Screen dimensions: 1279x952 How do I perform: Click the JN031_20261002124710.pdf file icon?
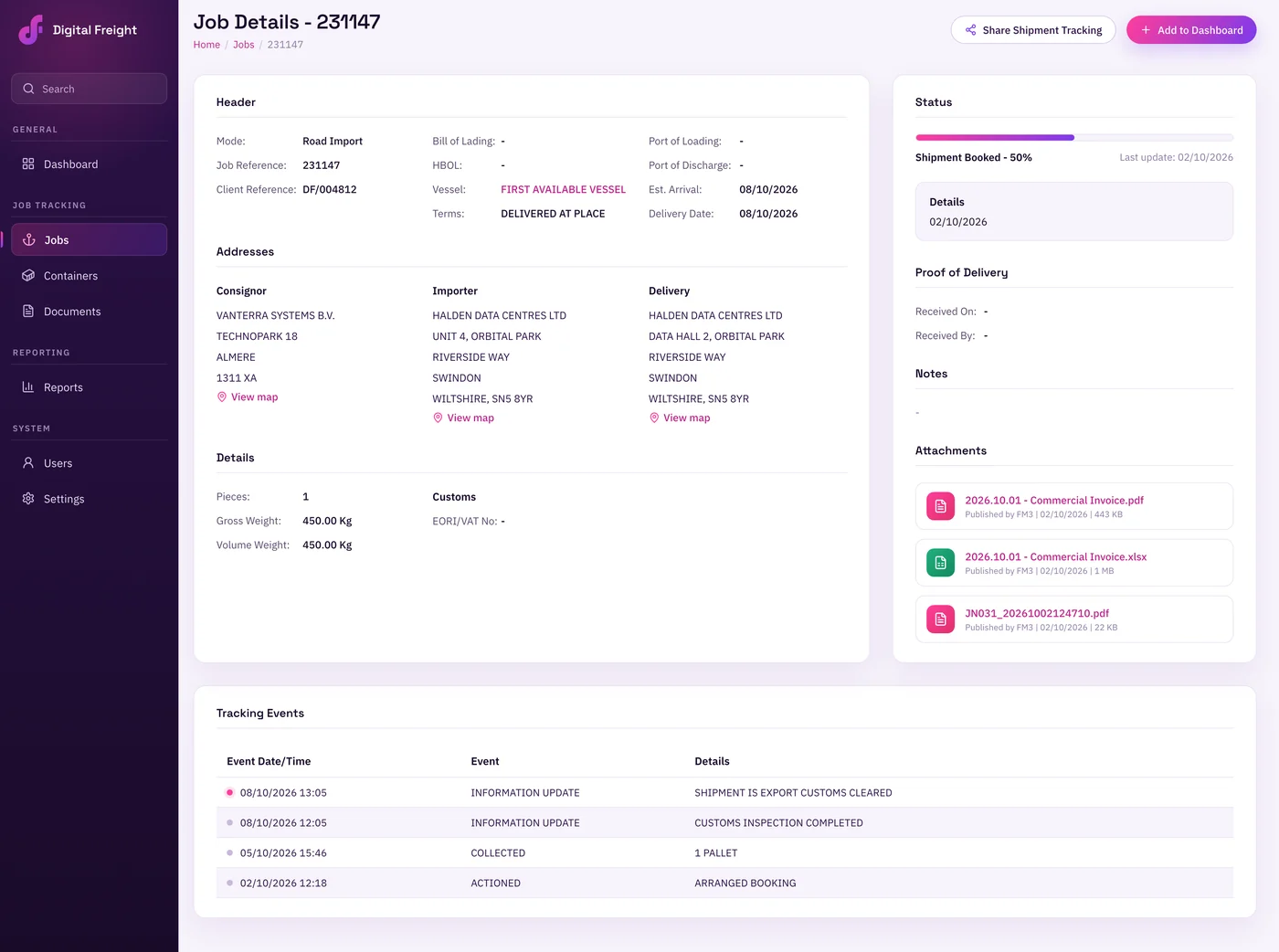click(x=940, y=619)
